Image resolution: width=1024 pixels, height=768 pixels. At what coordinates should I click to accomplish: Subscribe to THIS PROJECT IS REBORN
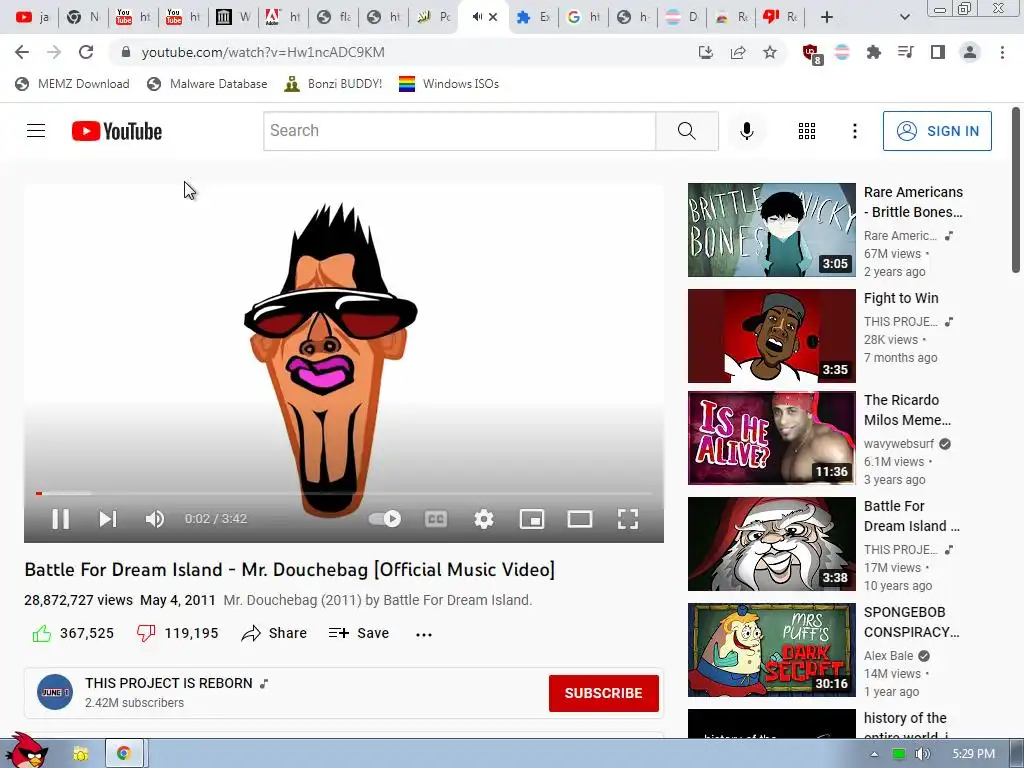coord(603,693)
